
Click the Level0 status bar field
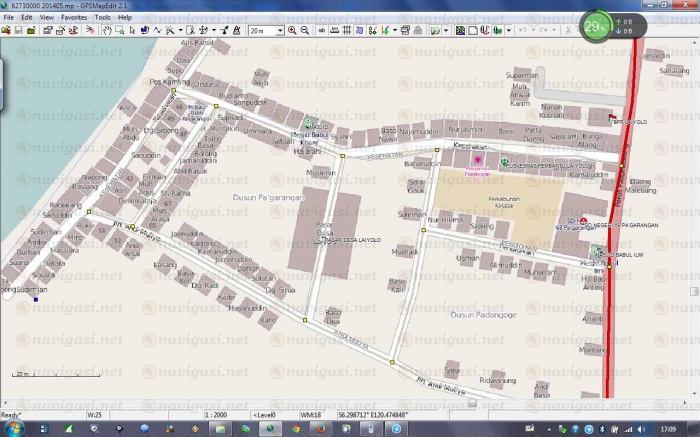point(268,413)
